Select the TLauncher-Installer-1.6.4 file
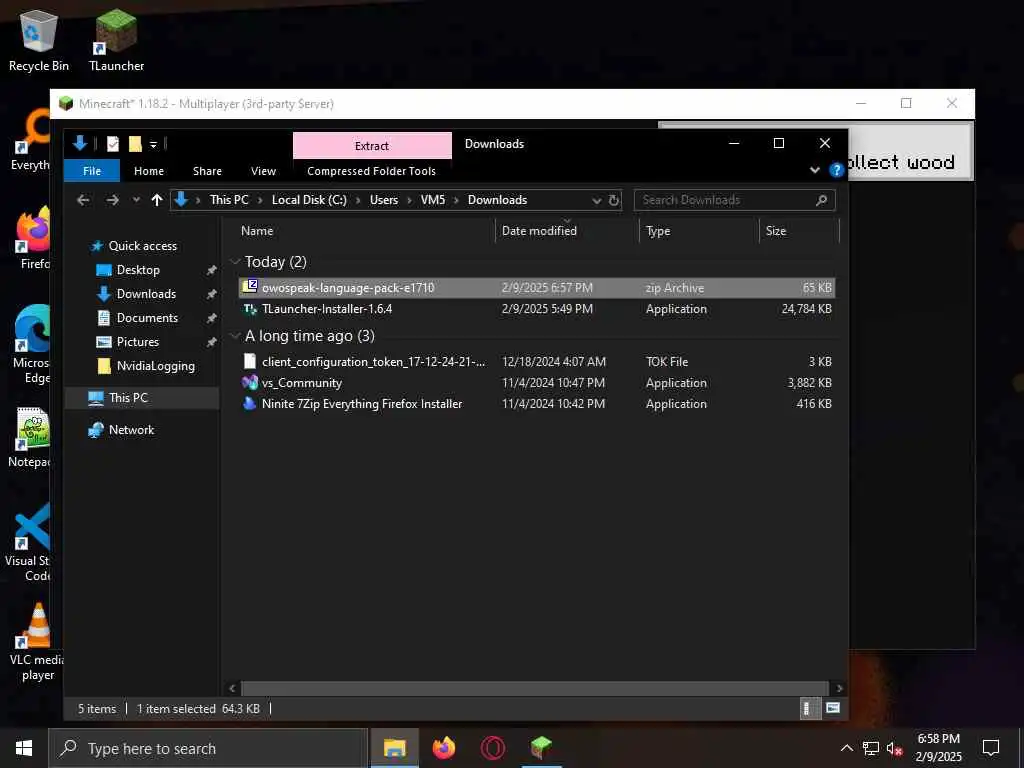1024x768 pixels. (537, 309)
